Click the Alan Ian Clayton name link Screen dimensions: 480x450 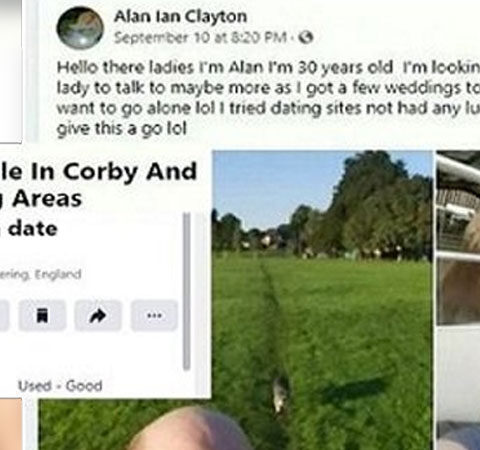point(180,16)
